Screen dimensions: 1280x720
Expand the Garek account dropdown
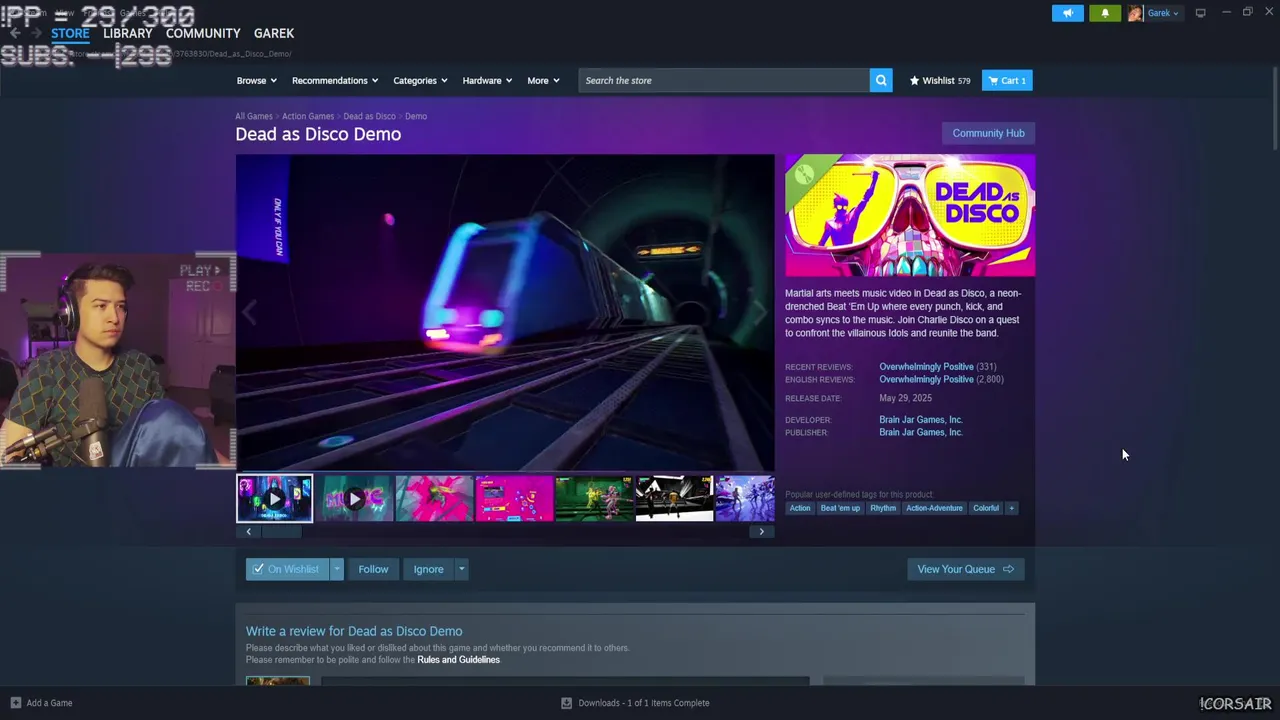pos(1163,13)
